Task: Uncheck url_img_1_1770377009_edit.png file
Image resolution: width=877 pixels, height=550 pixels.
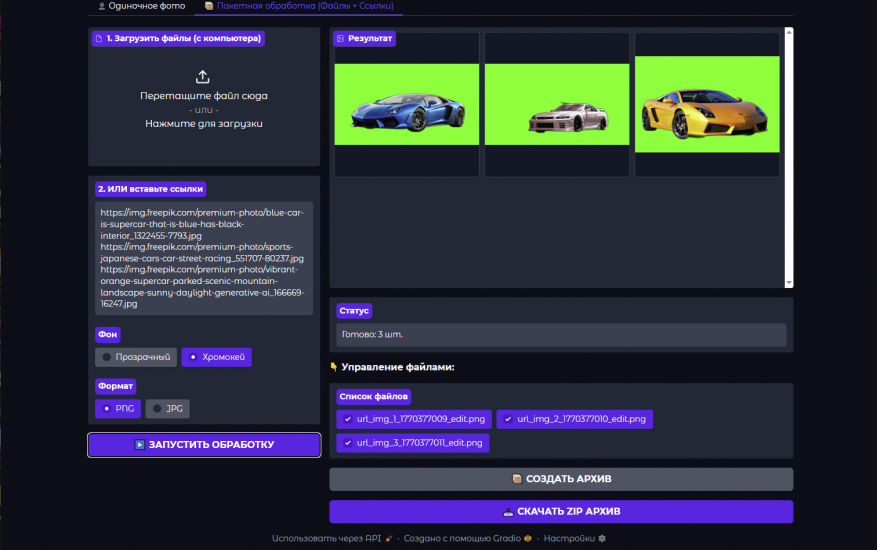Action: tap(348, 419)
